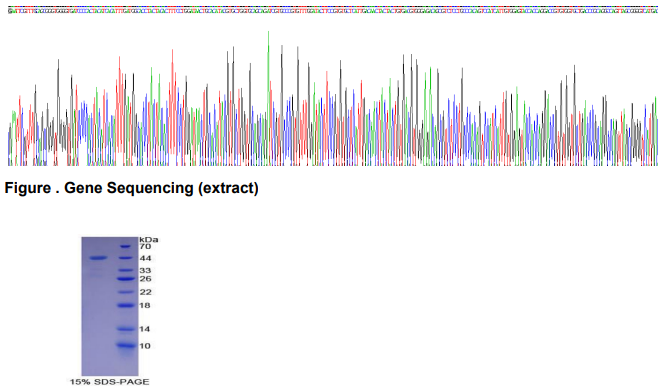Click the 70 kDa ladder band at gel top
Image resolution: width=666 pixels, height=392 pixels.
click(x=125, y=246)
